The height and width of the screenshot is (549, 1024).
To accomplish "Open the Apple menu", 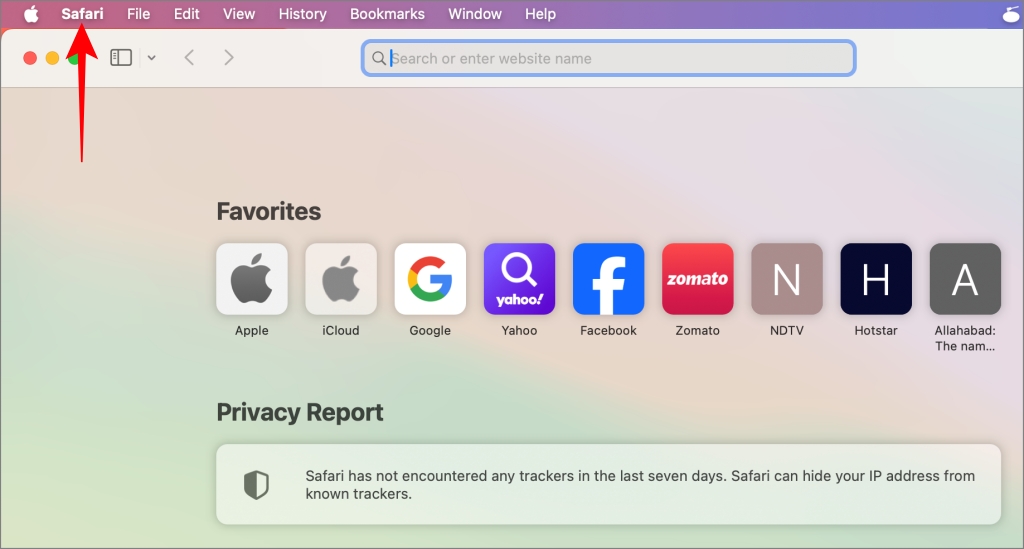I will click(x=31, y=14).
